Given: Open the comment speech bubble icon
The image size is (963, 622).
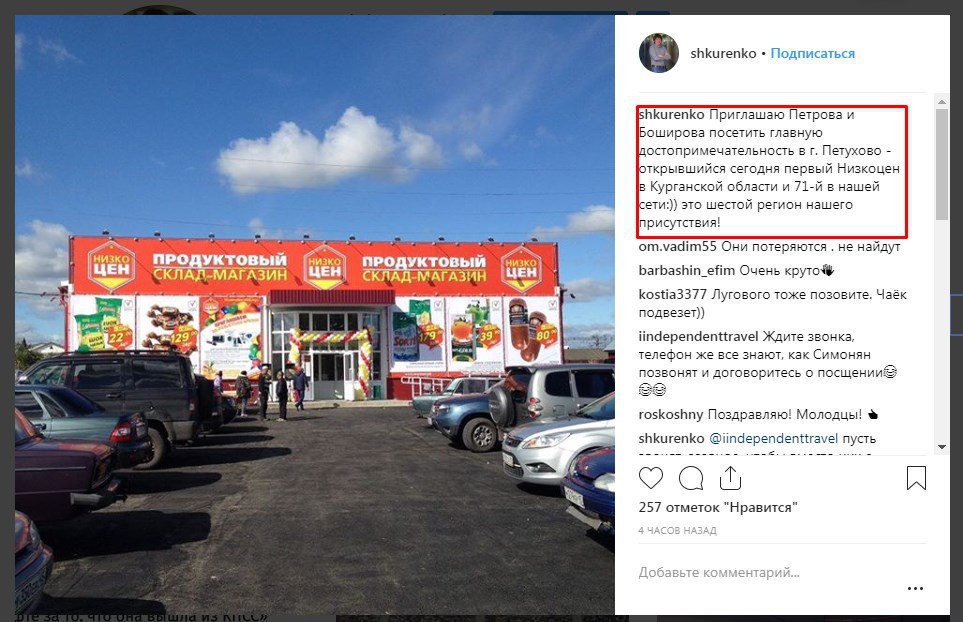Looking at the screenshot, I should click(691, 478).
